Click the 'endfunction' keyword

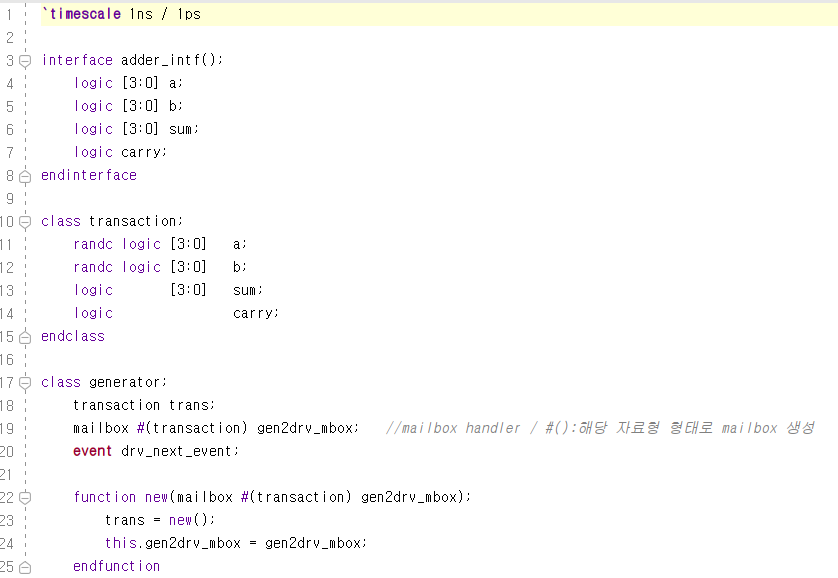pos(117,566)
